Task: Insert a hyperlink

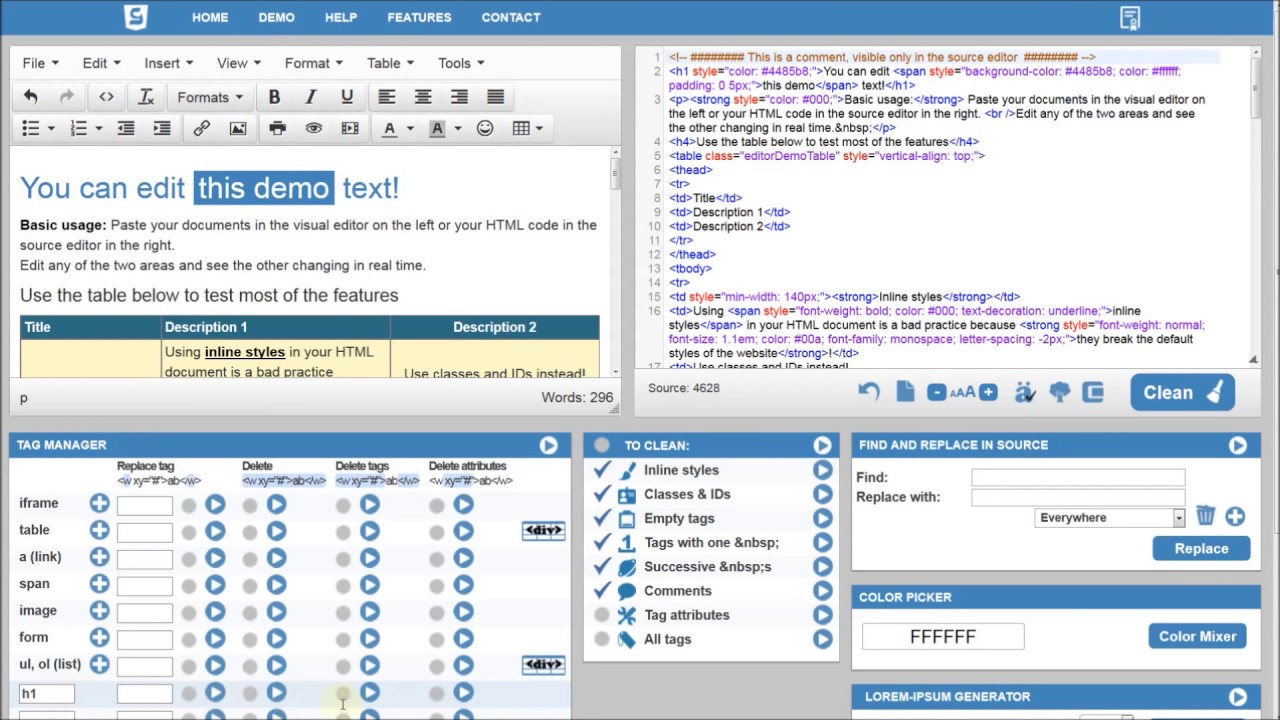Action: [201, 128]
